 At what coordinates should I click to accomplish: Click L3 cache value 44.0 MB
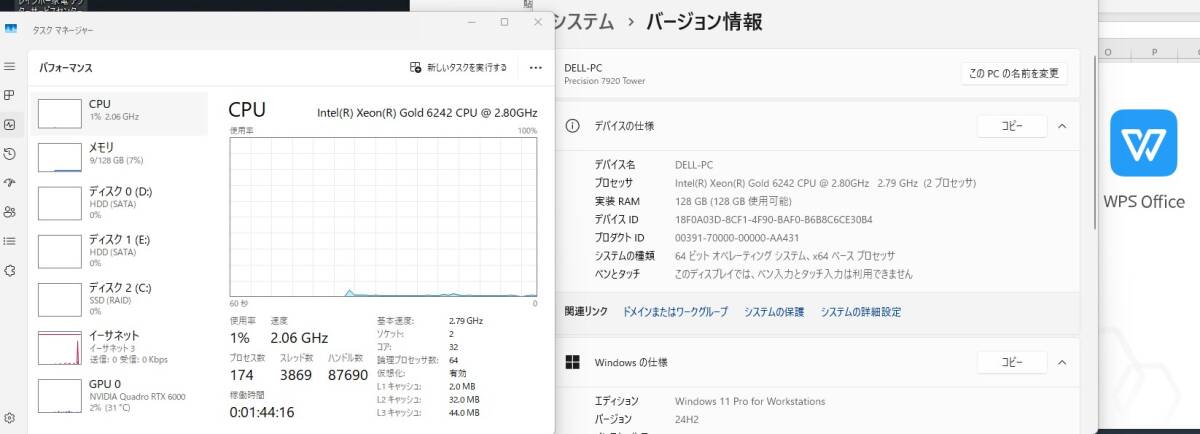465,412
